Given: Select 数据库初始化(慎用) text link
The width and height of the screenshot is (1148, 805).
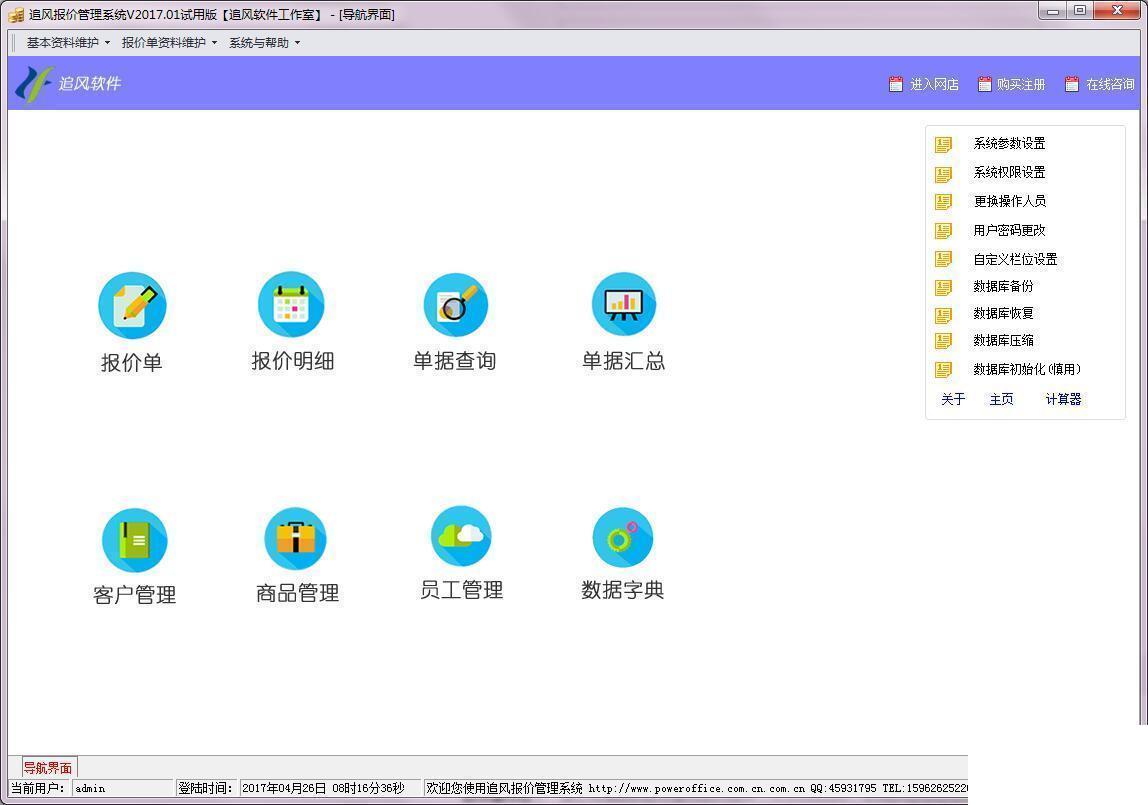Looking at the screenshot, I should tap(1026, 369).
